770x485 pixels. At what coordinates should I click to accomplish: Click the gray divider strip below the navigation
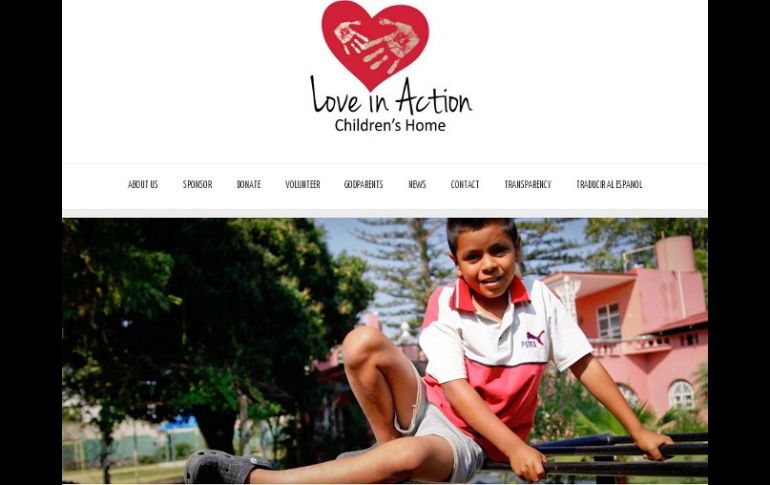(x=385, y=214)
